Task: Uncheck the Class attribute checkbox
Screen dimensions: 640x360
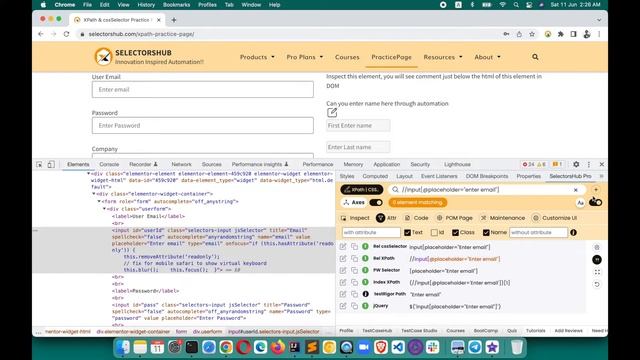Action: pos(456,233)
